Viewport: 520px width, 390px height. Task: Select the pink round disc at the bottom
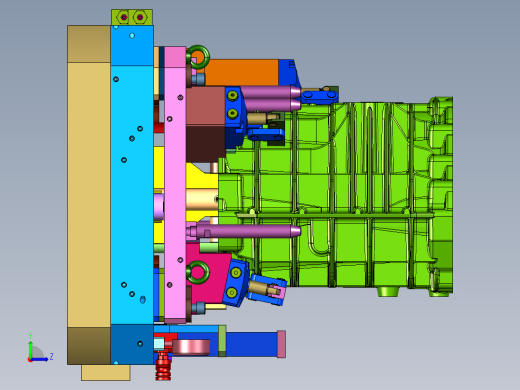(191, 347)
